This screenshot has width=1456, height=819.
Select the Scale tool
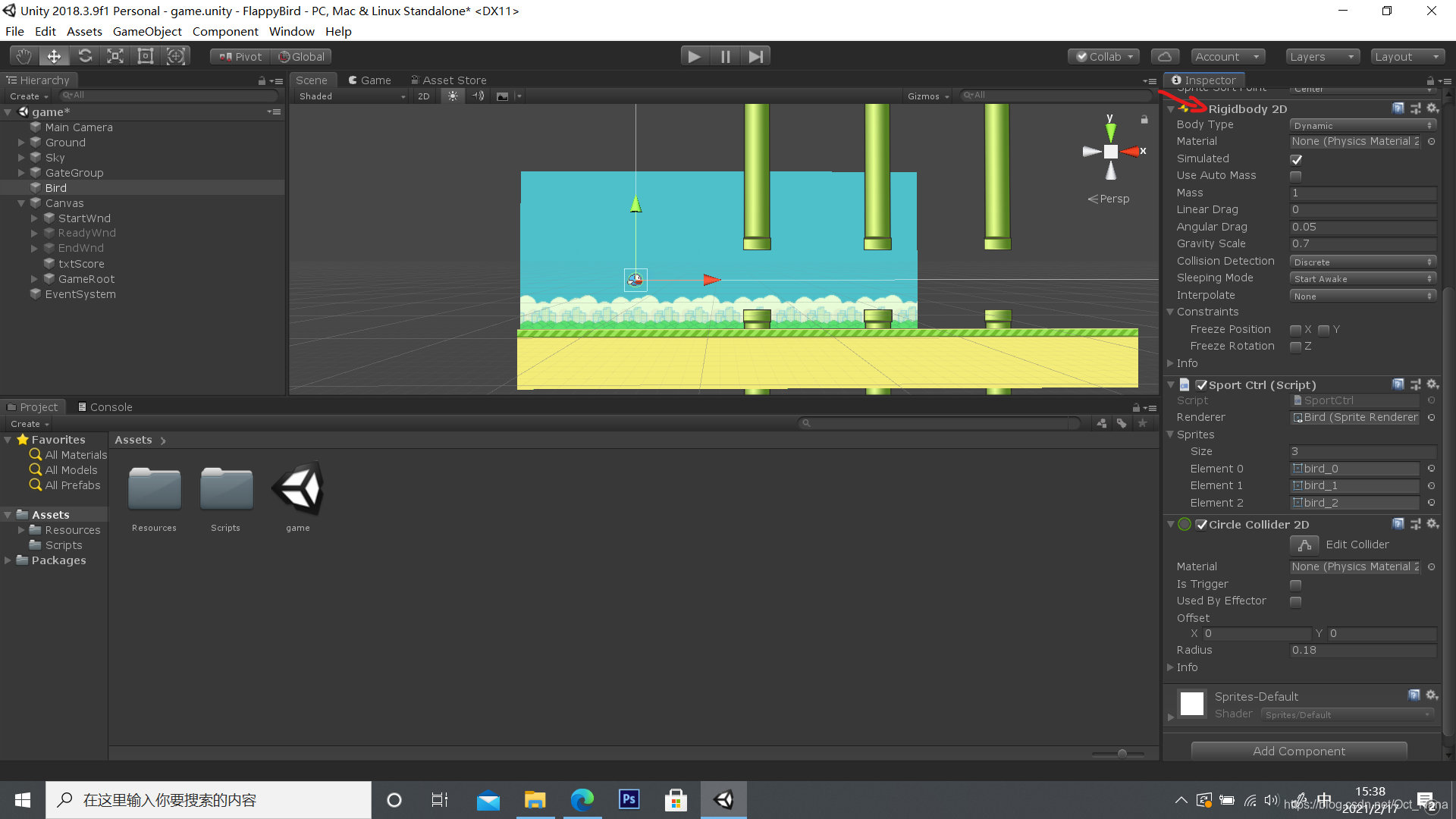[115, 56]
